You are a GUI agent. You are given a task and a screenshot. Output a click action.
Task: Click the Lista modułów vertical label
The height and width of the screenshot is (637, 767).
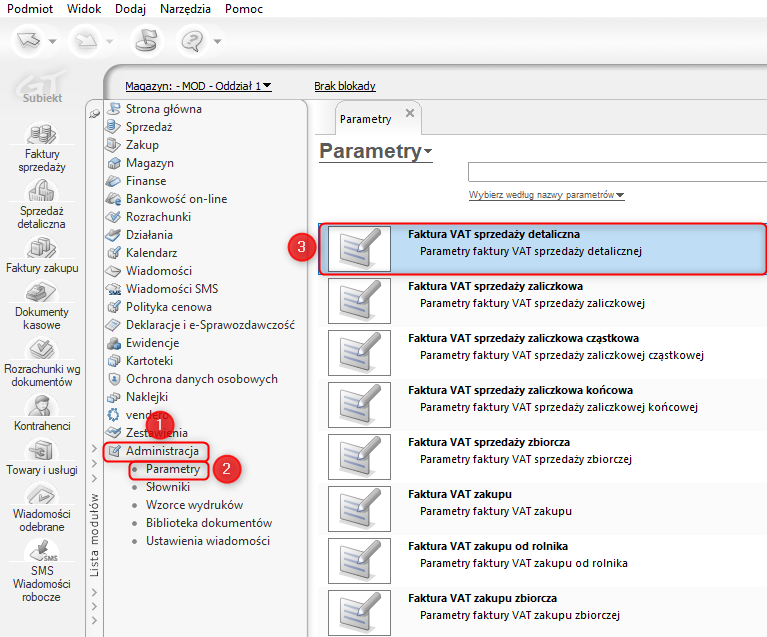click(x=94, y=535)
